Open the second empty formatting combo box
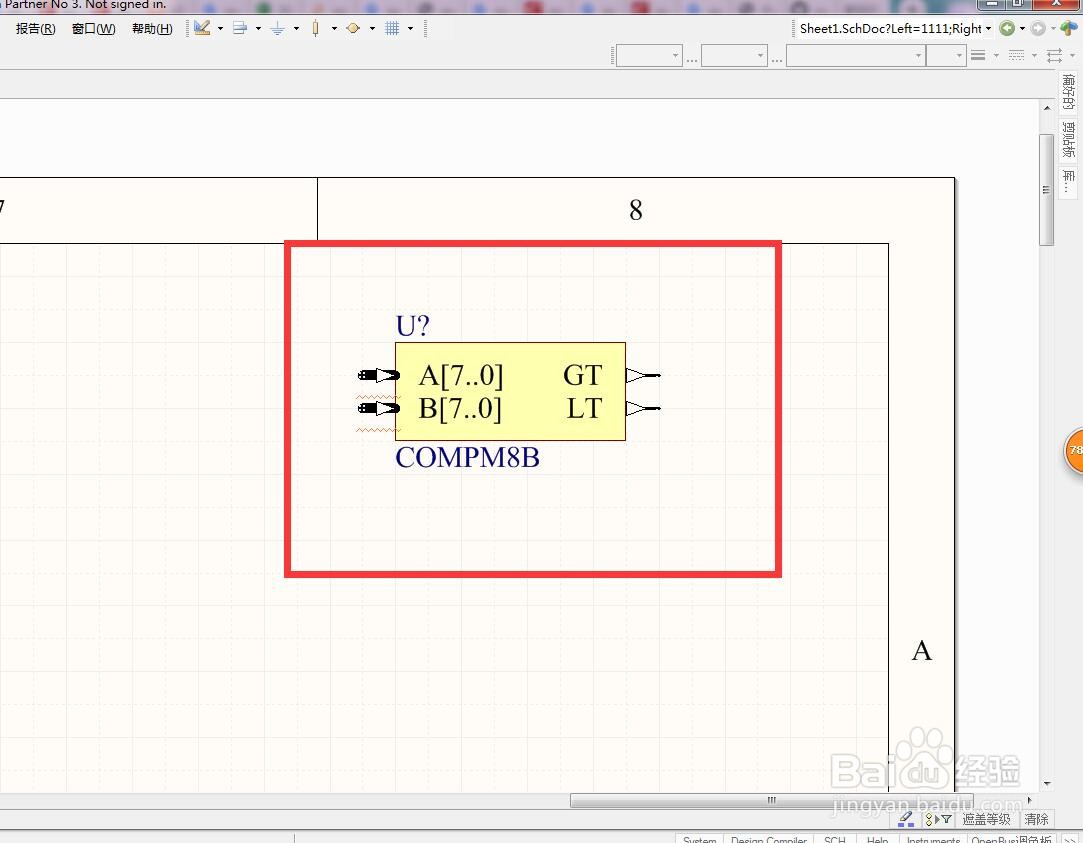 click(x=734, y=55)
